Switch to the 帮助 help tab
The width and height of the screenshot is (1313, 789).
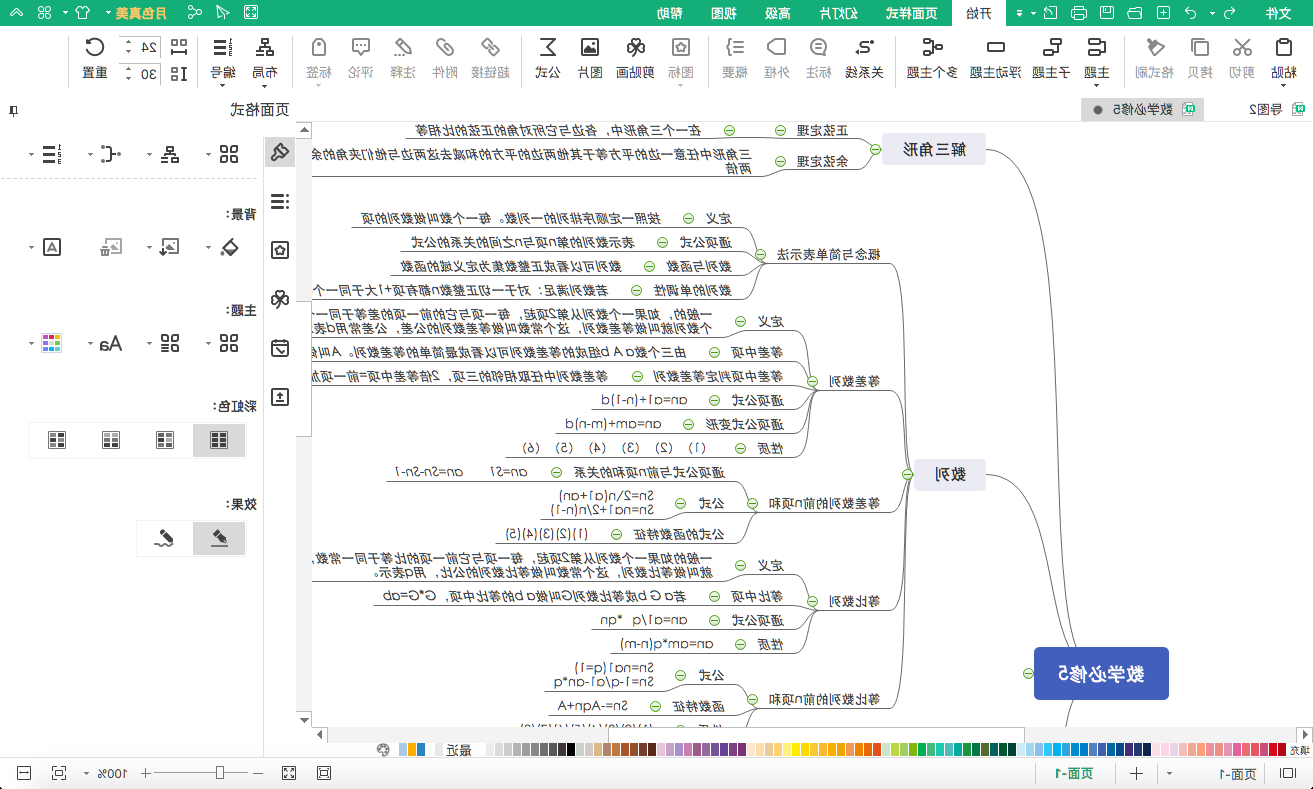click(x=670, y=13)
